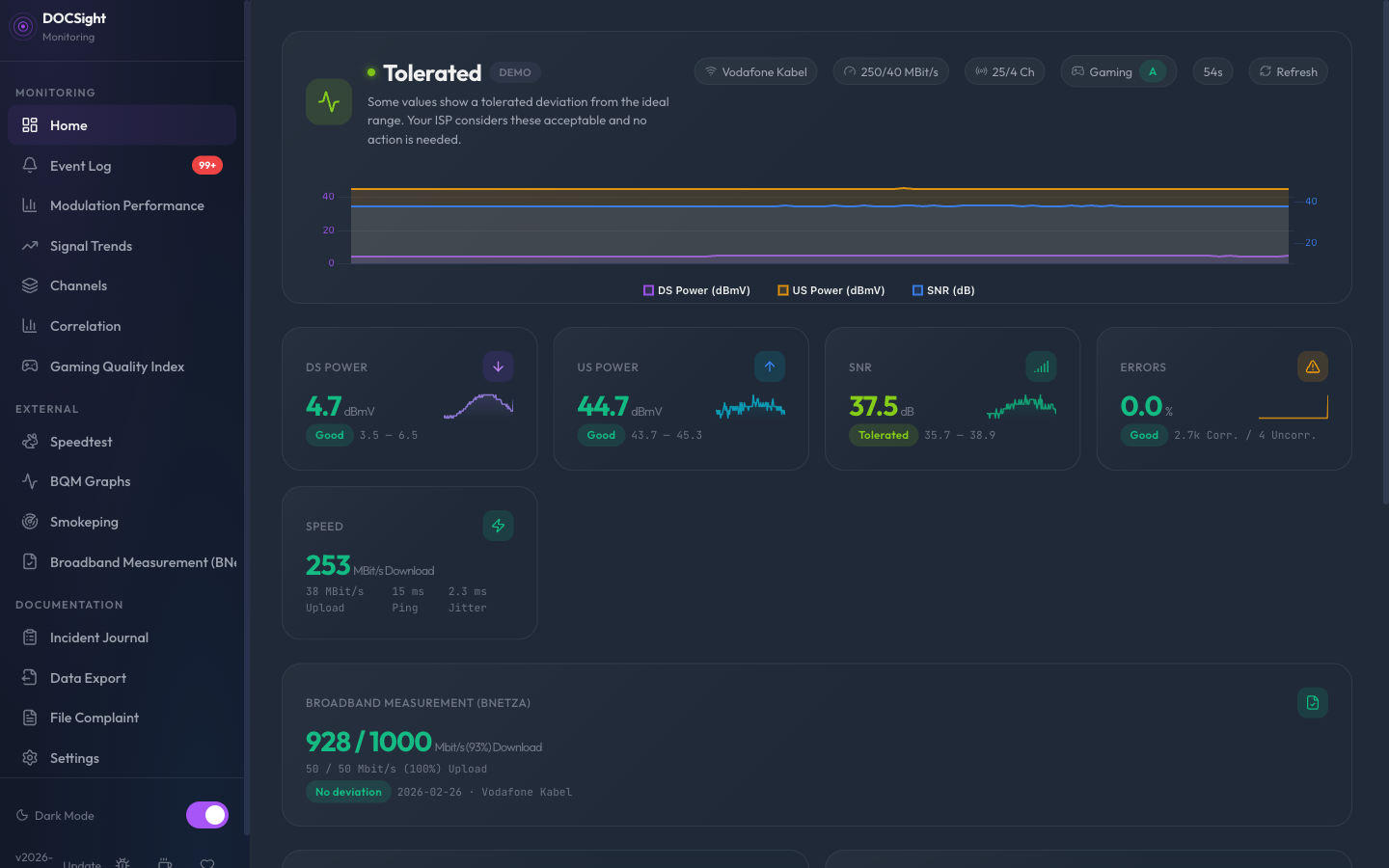Screen dimensions: 1389x868
Task: Click the coffee donation icon at the bottom
Action: click(165, 863)
